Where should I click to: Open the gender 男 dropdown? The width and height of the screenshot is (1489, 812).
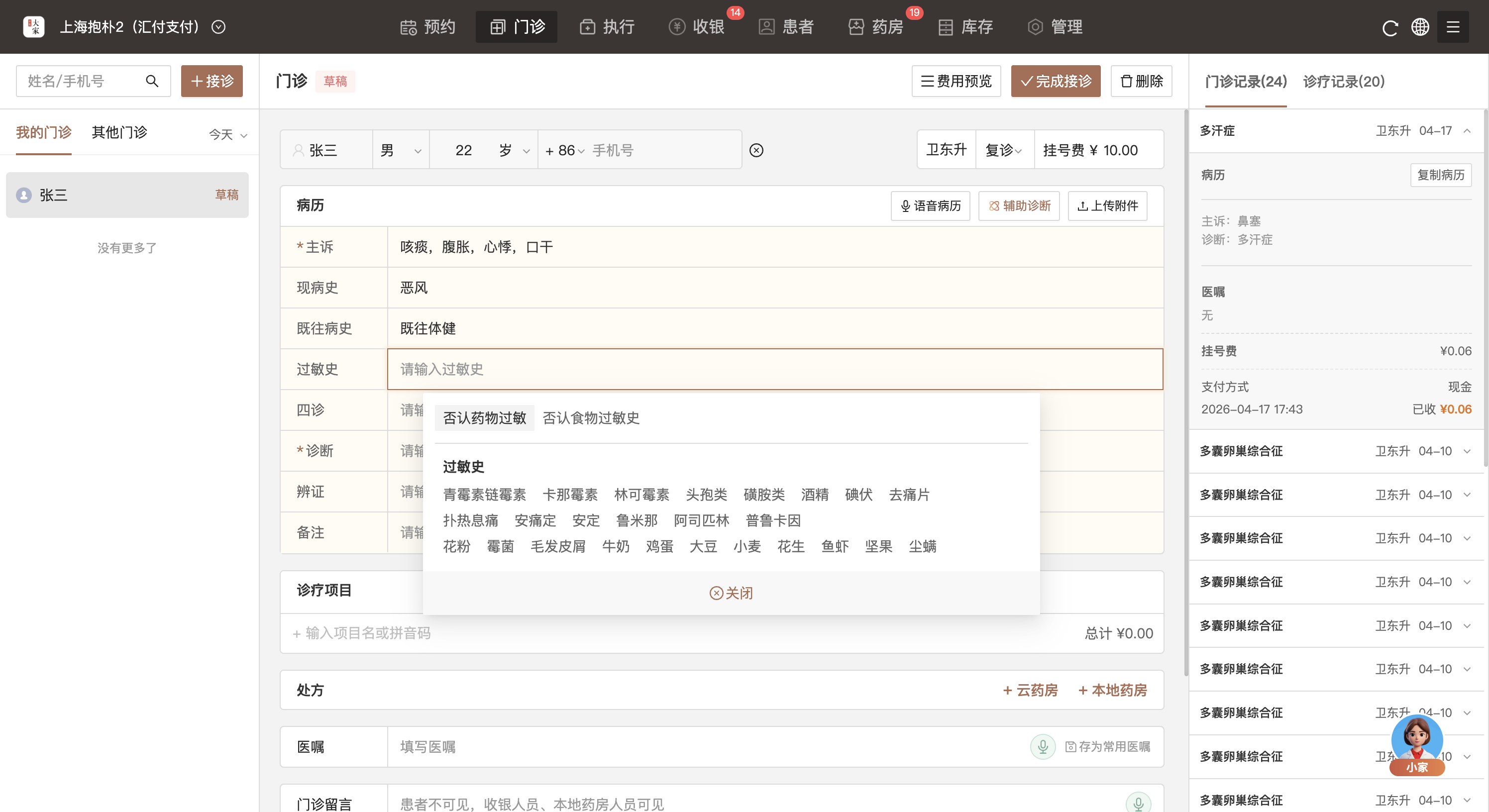click(401, 150)
